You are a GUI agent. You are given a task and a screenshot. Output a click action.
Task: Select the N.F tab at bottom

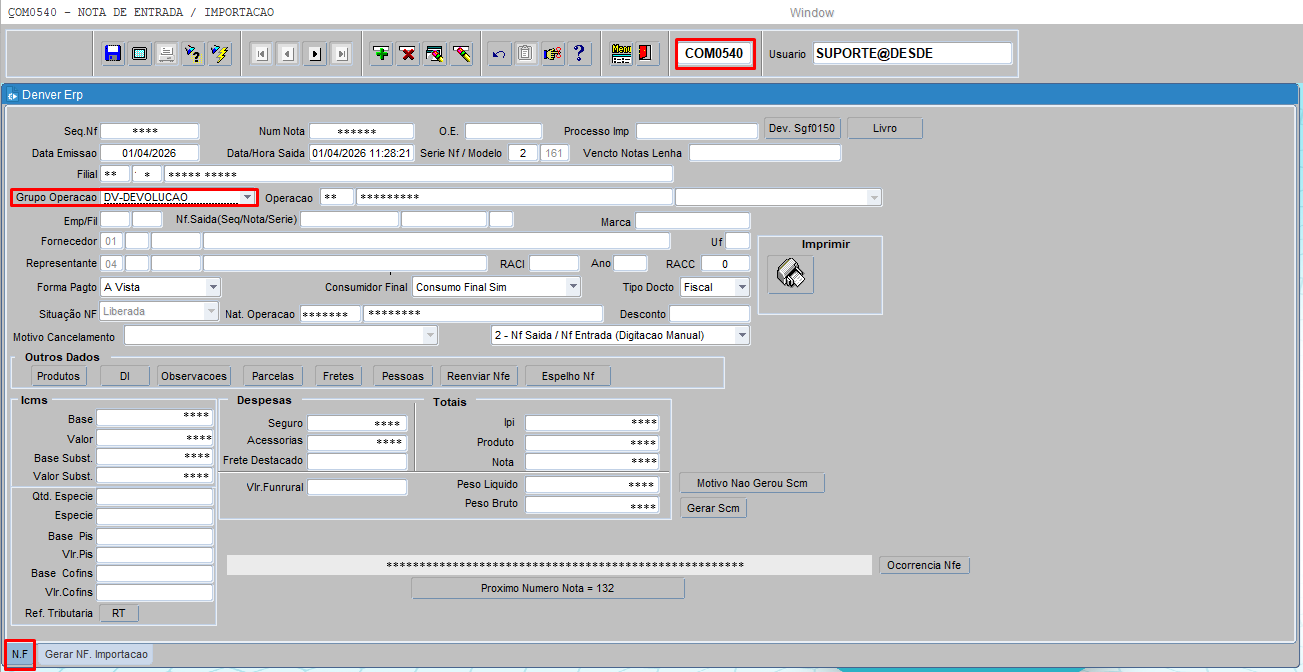click(20, 654)
